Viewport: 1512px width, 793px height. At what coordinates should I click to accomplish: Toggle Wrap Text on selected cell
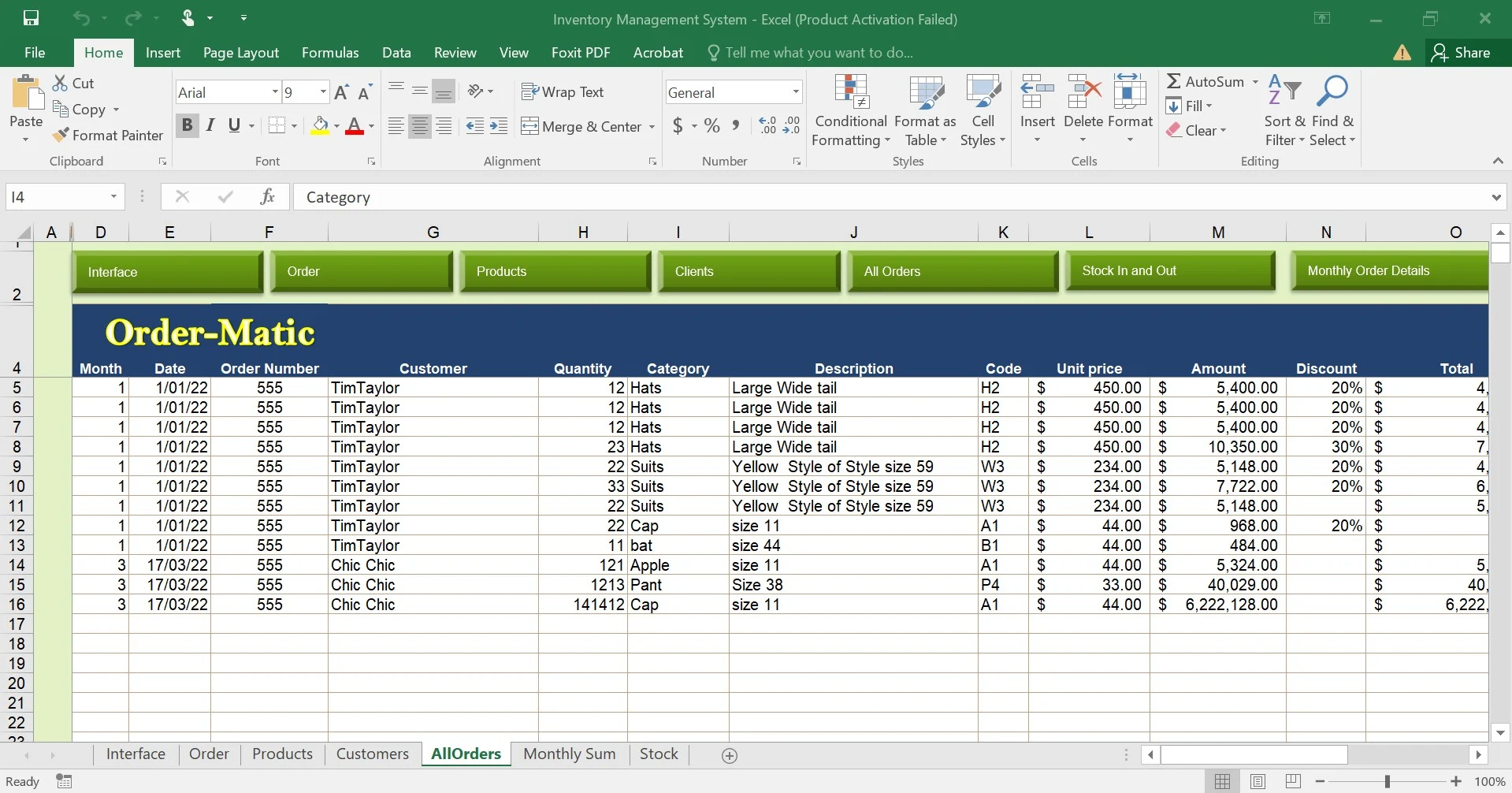(563, 92)
